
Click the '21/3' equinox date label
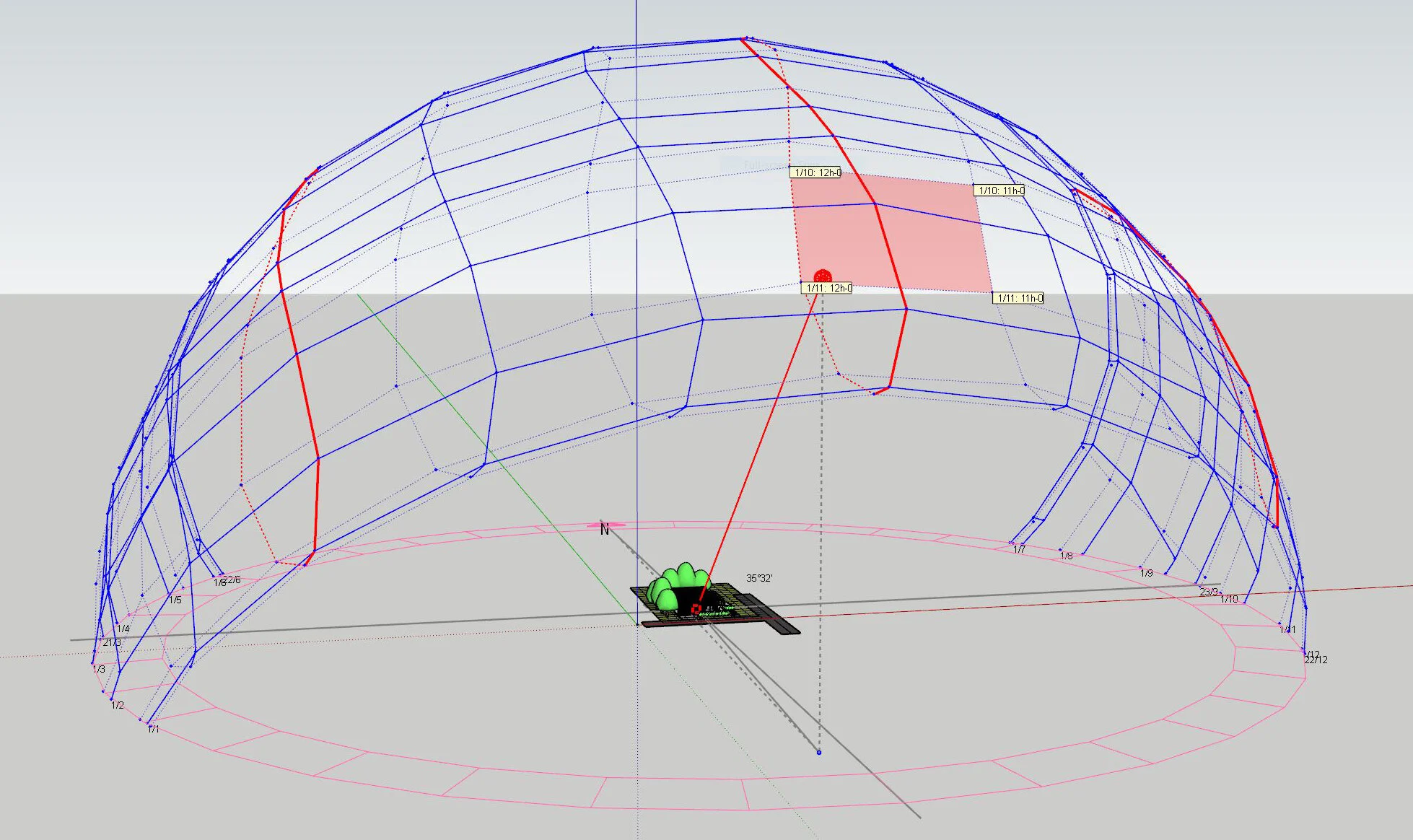pyautogui.click(x=112, y=642)
